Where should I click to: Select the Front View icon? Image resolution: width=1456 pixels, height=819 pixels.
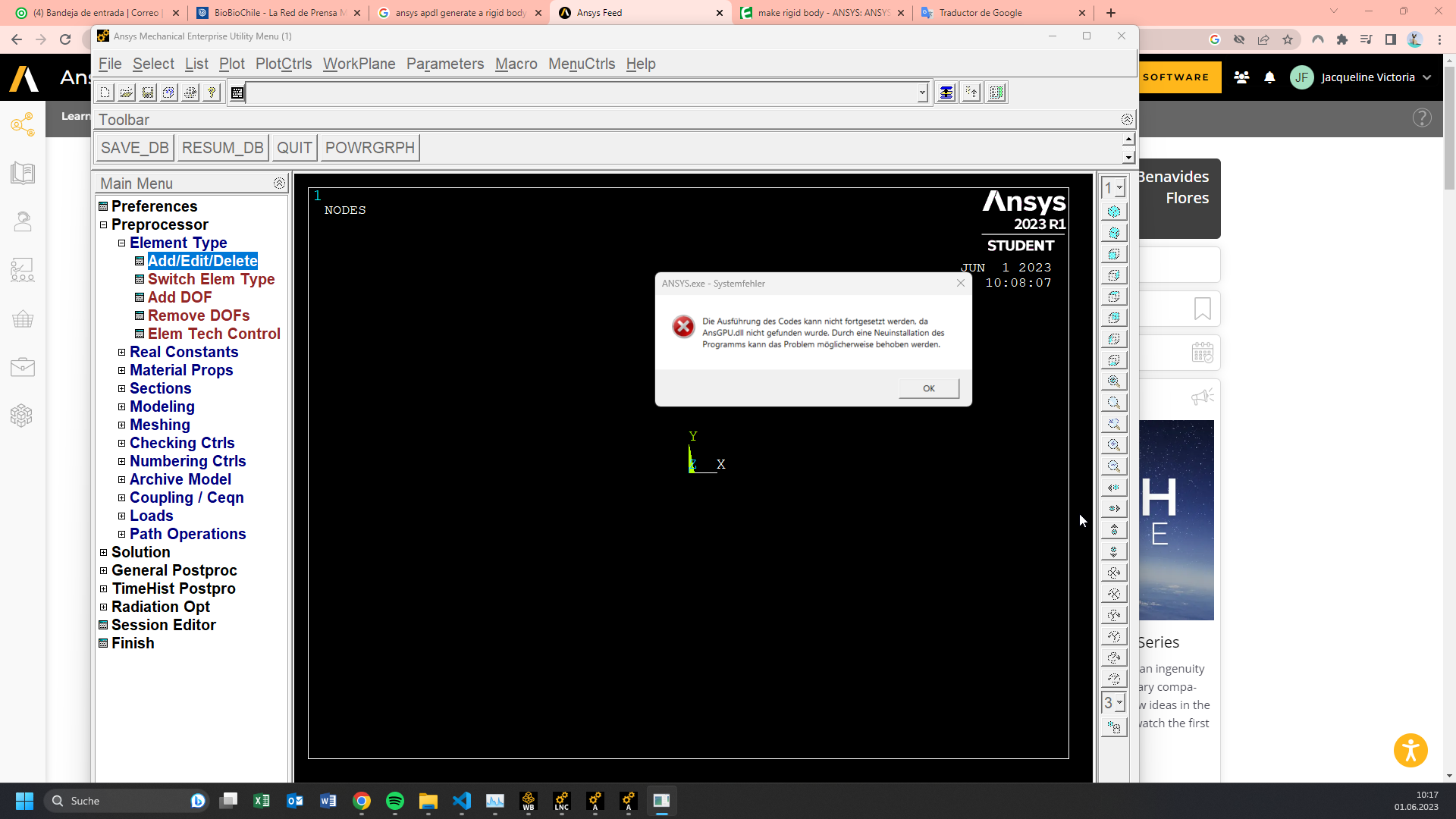(1114, 254)
